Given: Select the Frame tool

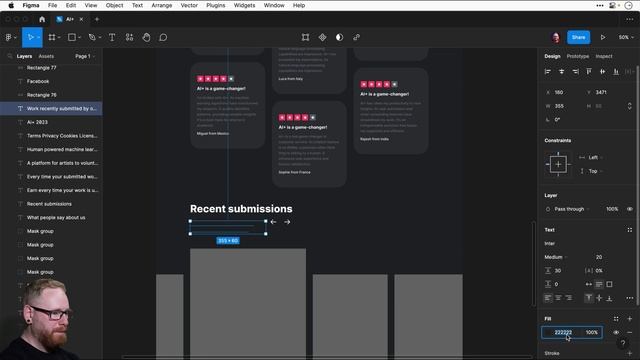Looking at the screenshot, I should (52, 38).
